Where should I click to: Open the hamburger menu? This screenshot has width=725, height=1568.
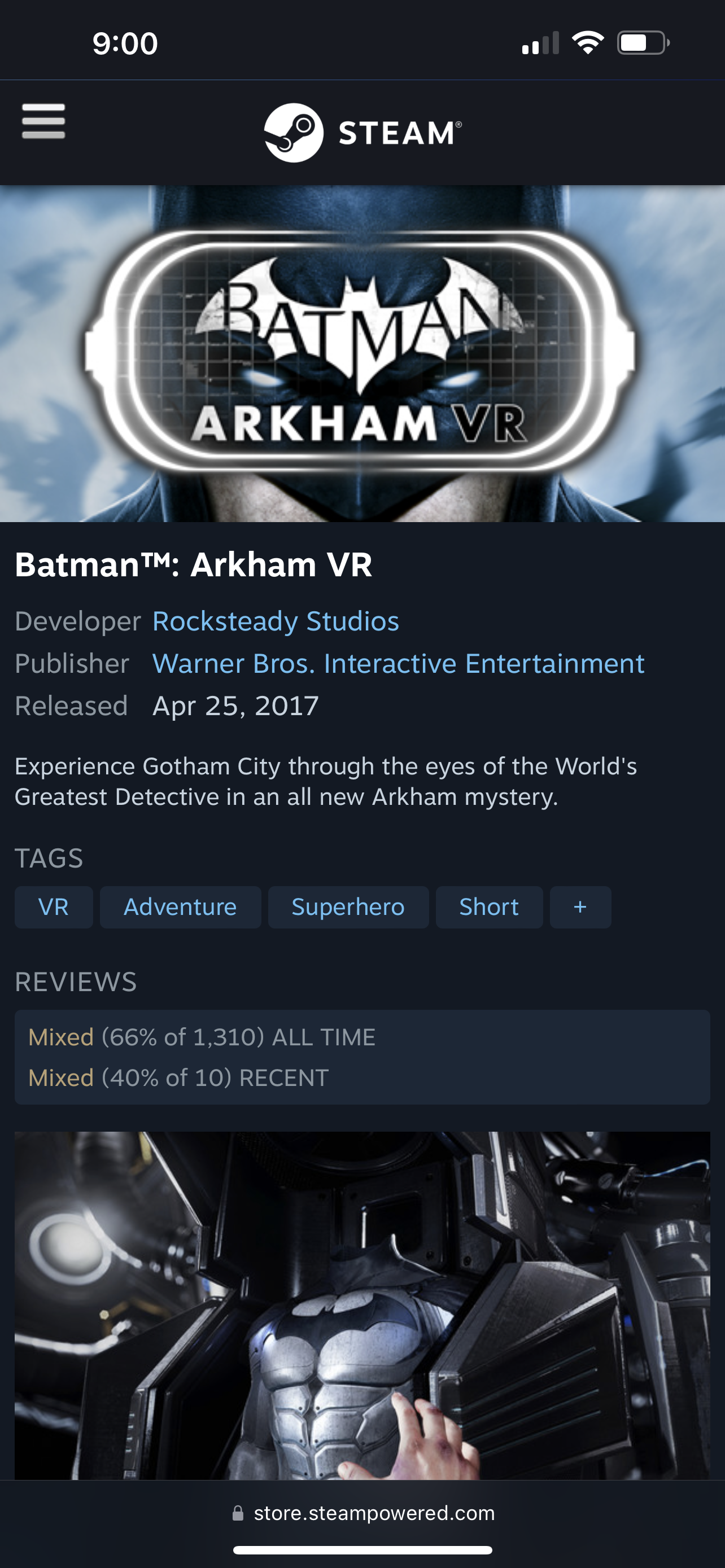point(43,121)
